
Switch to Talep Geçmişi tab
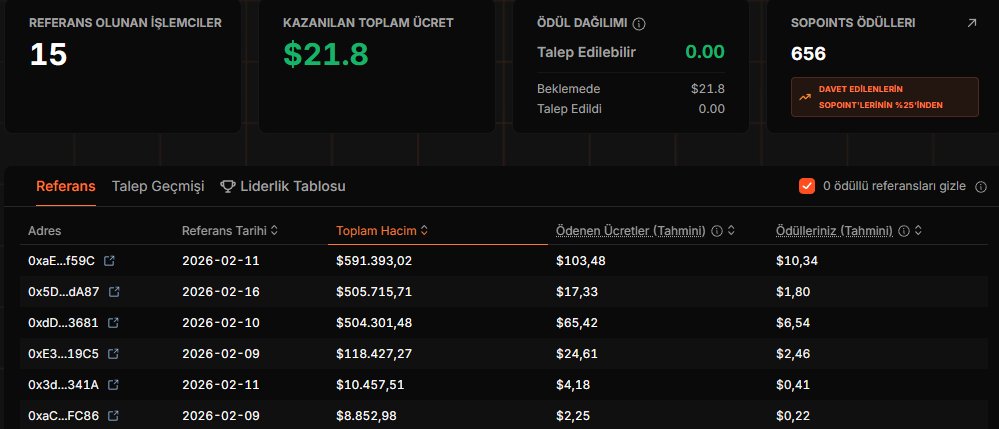(x=158, y=187)
